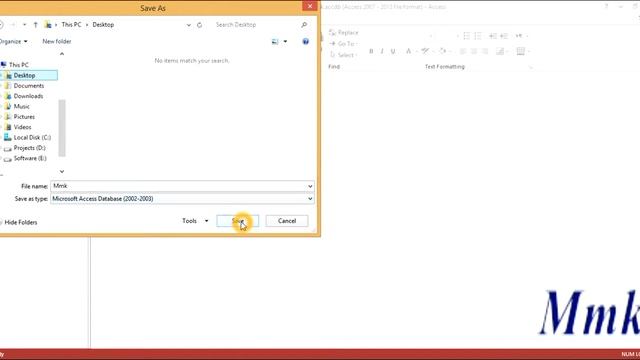Click the background fill color icon in Access
Image resolution: width=640 pixels, height=360 pixels.
click(442, 51)
